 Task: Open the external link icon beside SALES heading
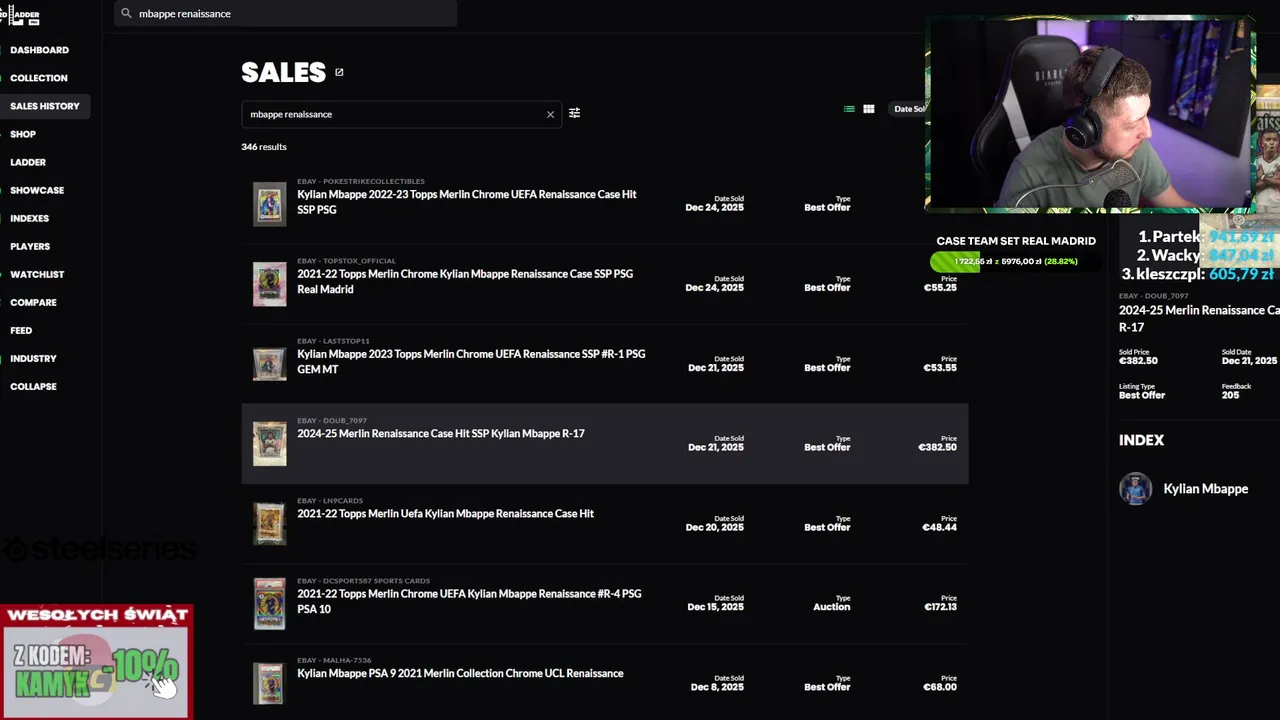point(339,72)
